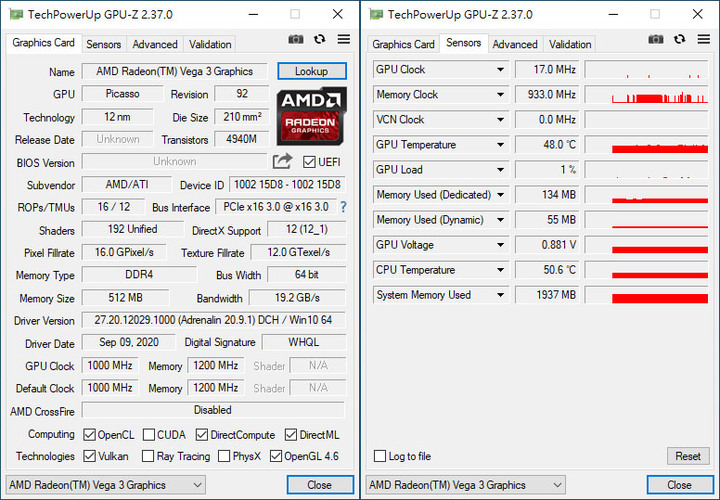Image resolution: width=720 pixels, height=500 pixels.
Task: Open the Memory Used (Dedicated) dropdown
Action: click(x=501, y=195)
